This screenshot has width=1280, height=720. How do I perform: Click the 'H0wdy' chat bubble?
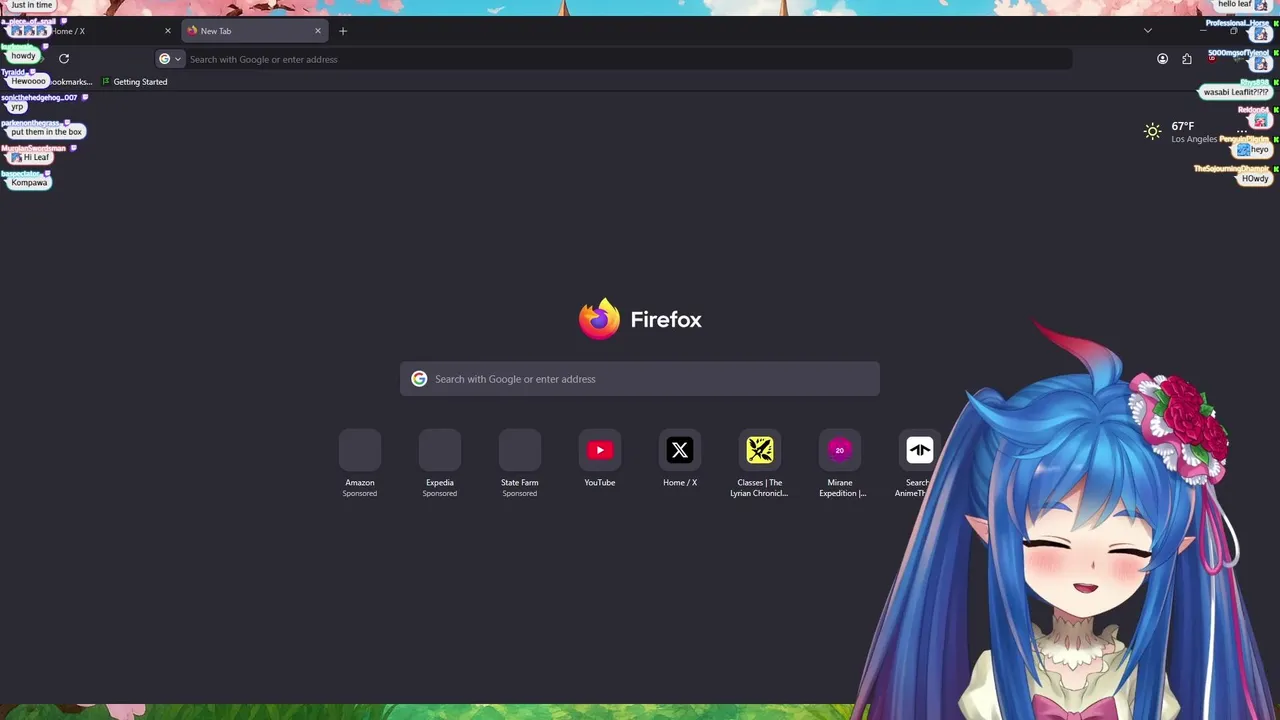click(x=1255, y=179)
